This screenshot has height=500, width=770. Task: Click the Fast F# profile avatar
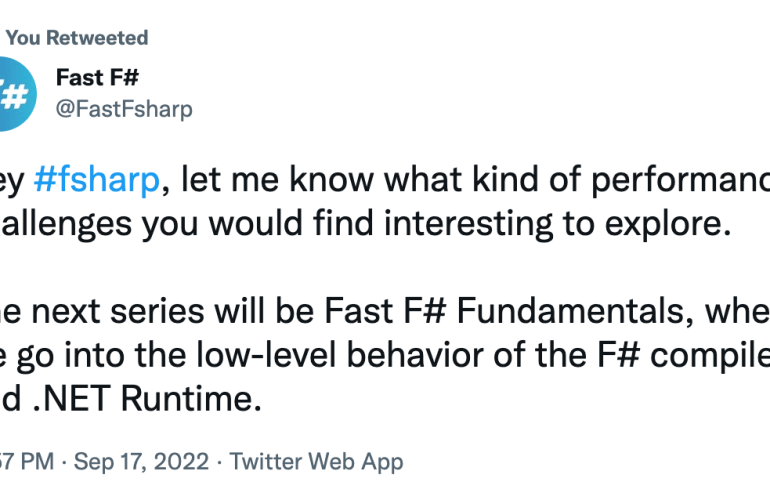point(12,97)
